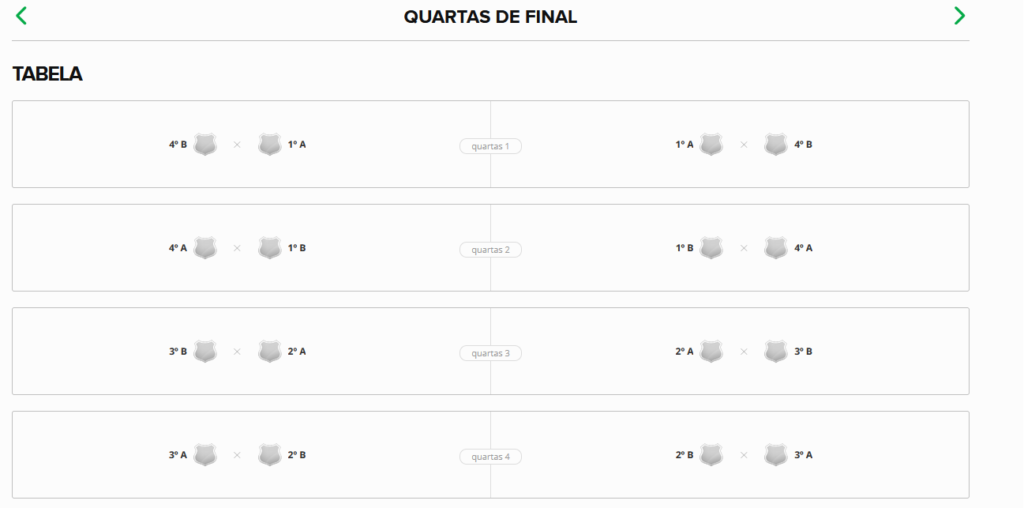Select the 3º A shield in quartas 4 first leg

pyautogui.click(x=205, y=455)
